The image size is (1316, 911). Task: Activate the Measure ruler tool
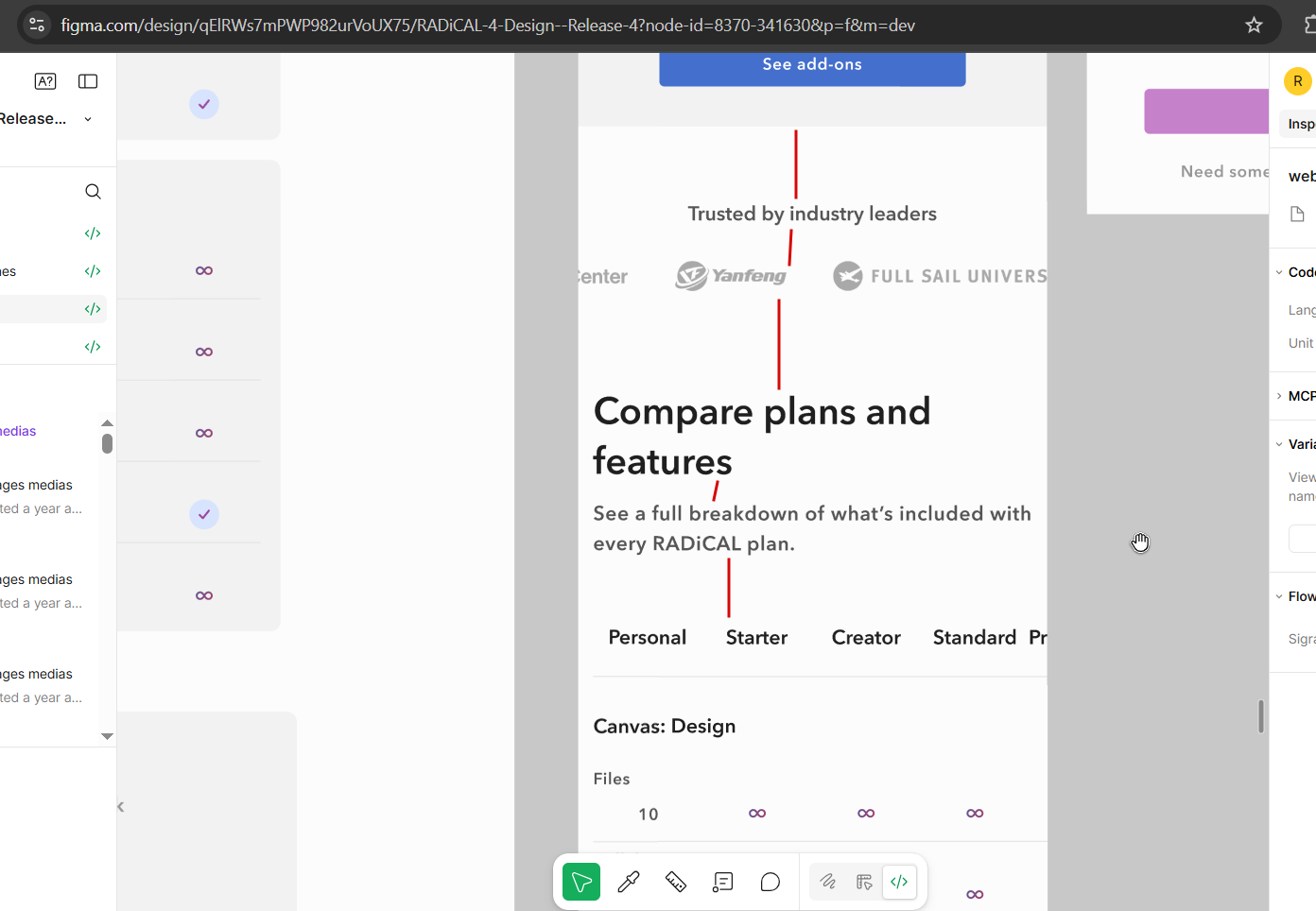(x=676, y=882)
